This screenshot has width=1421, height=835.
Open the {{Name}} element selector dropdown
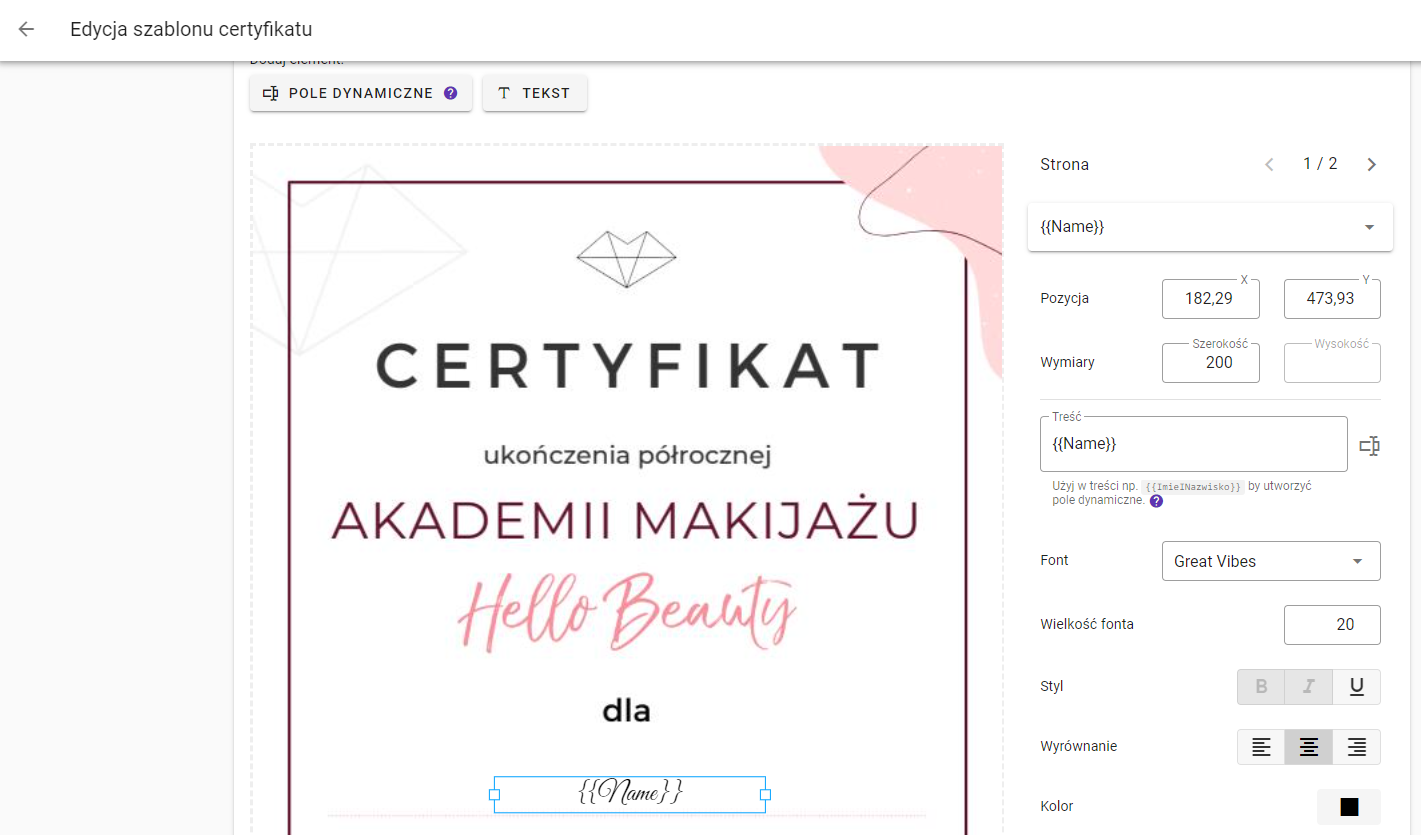[1210, 227]
